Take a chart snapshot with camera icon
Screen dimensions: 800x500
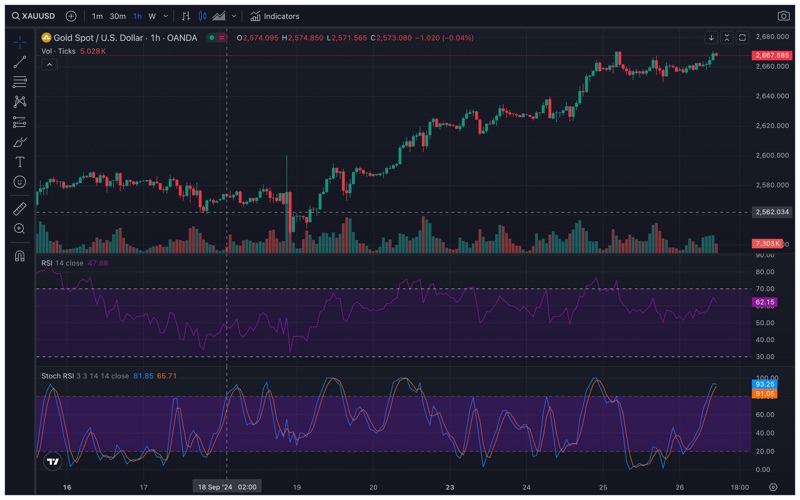(783, 16)
